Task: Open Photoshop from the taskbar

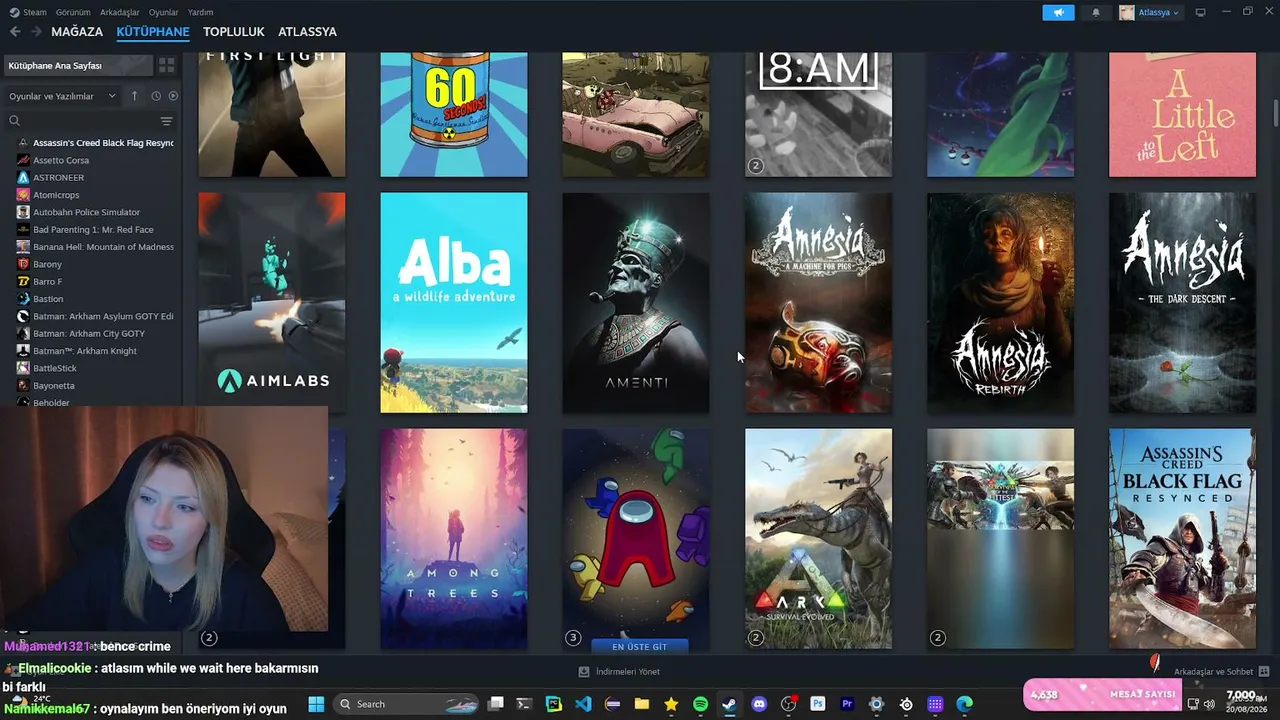Action: 818,704
